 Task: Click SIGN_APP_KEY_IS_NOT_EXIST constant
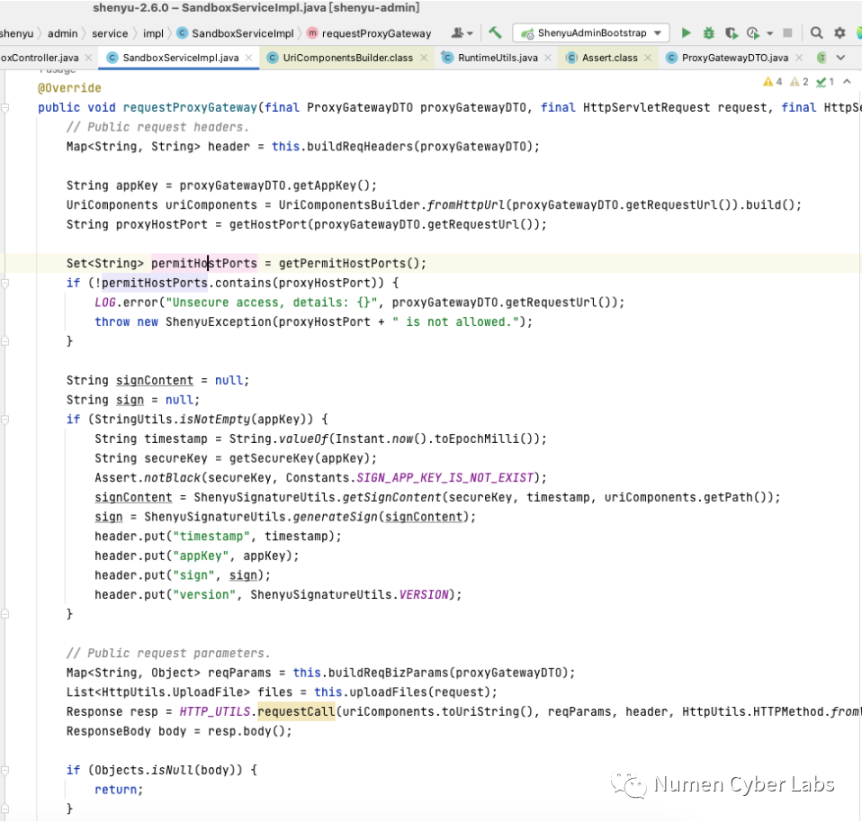click(x=445, y=478)
